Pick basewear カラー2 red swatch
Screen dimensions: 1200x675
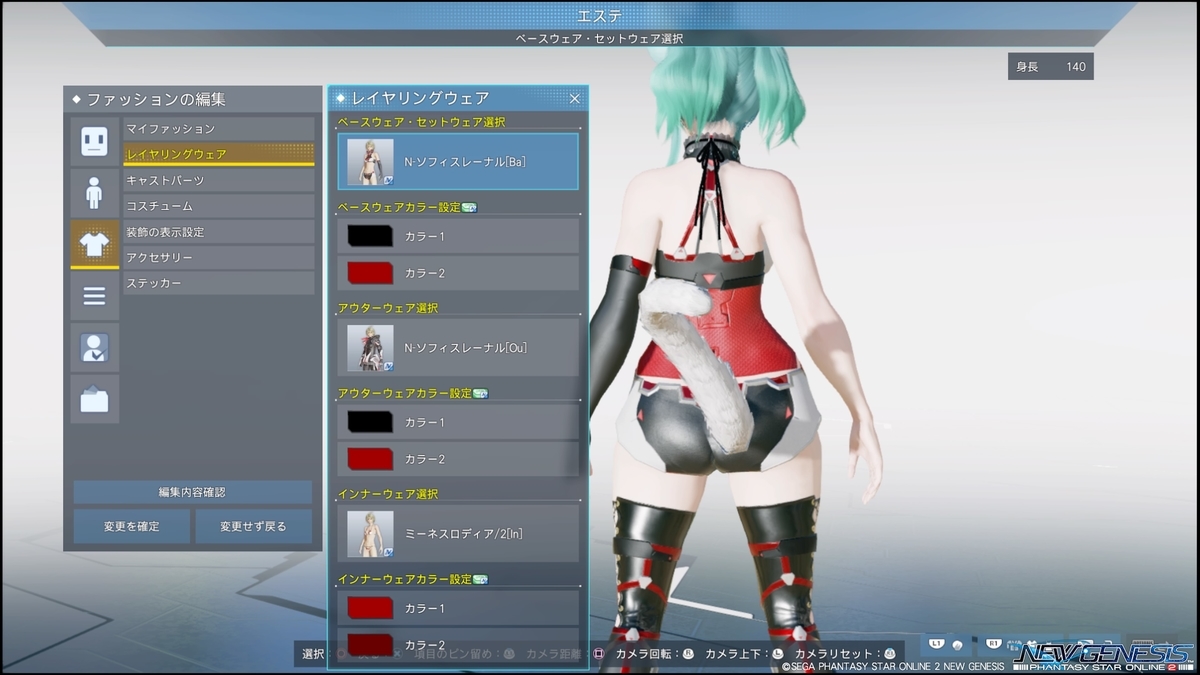tap(370, 272)
